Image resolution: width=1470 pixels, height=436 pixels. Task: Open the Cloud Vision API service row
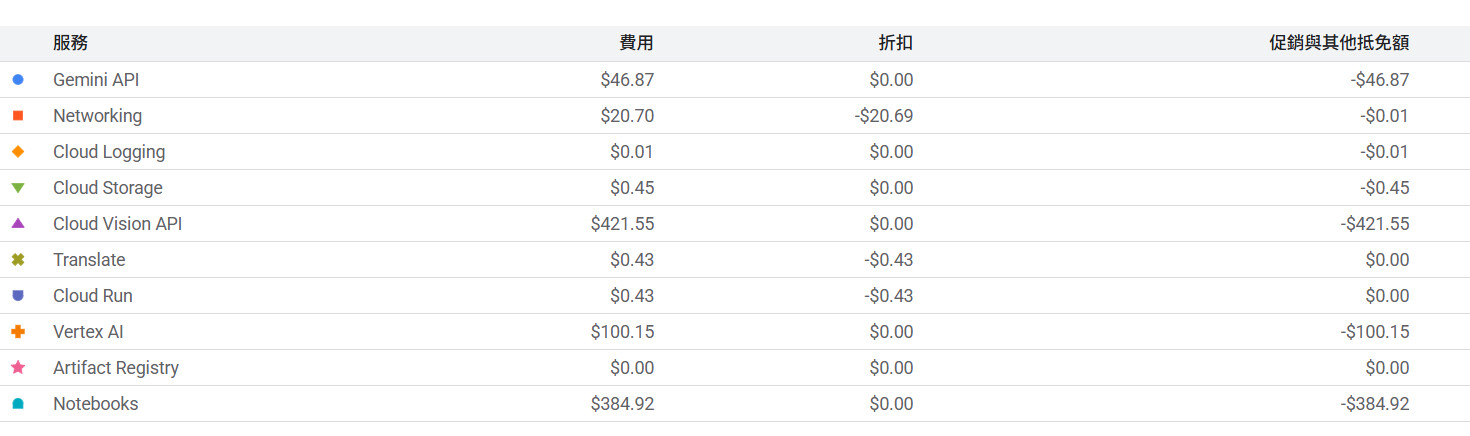[118, 224]
